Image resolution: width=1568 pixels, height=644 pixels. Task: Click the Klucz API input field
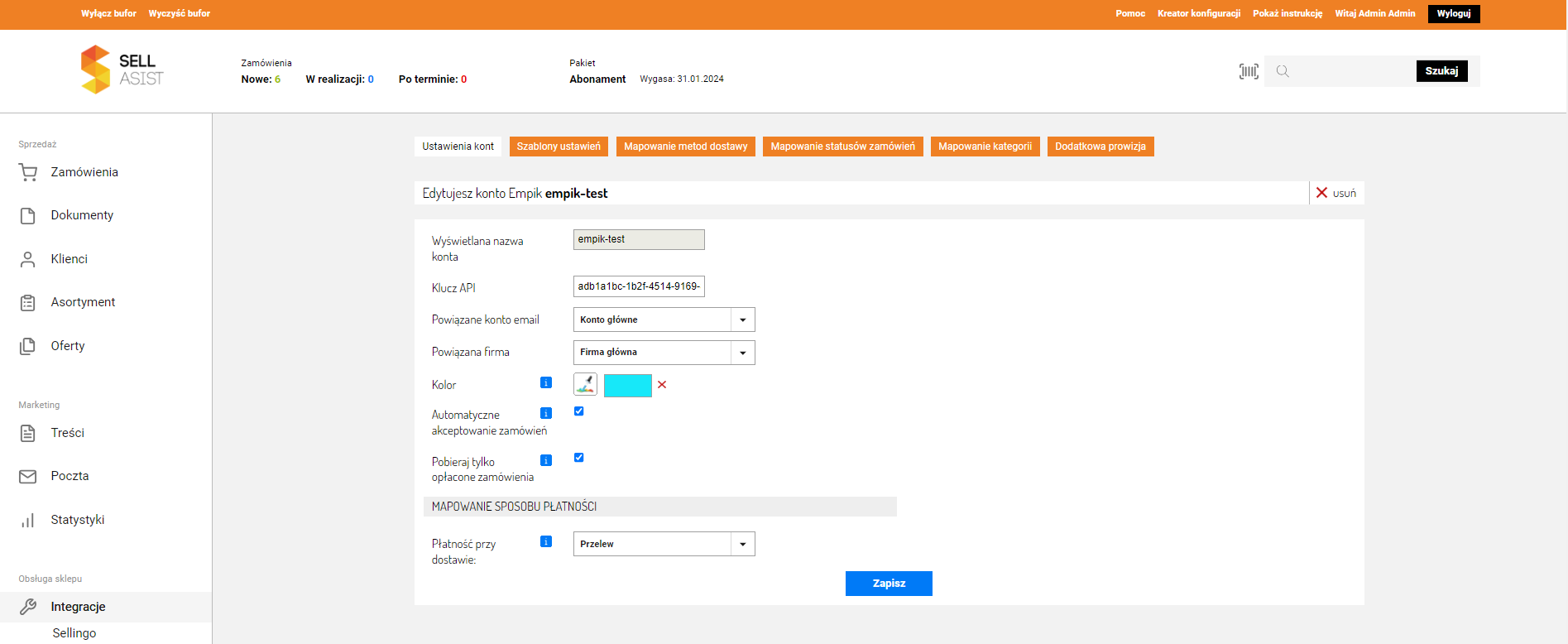(x=639, y=286)
